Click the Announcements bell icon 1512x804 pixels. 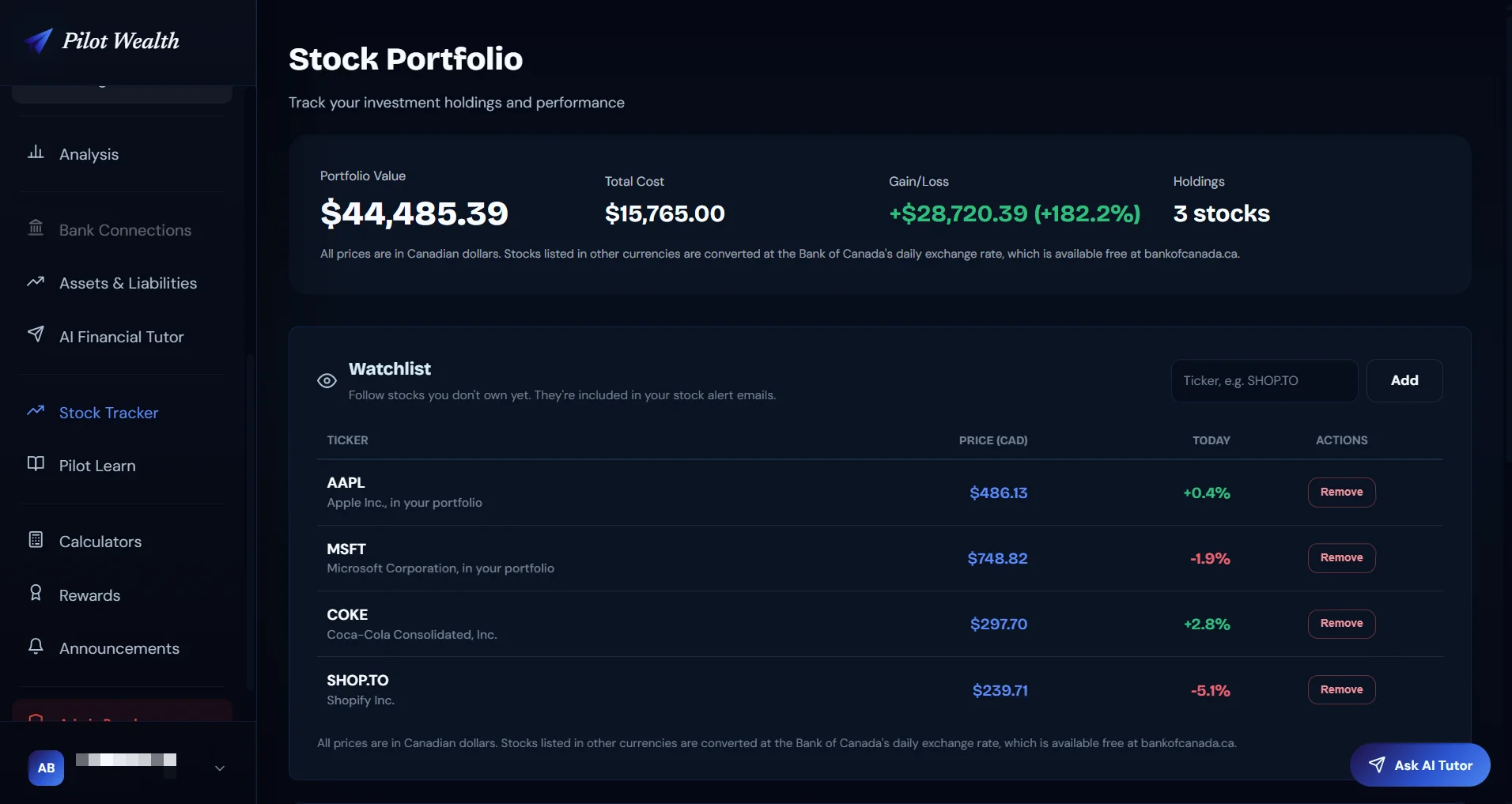point(36,646)
